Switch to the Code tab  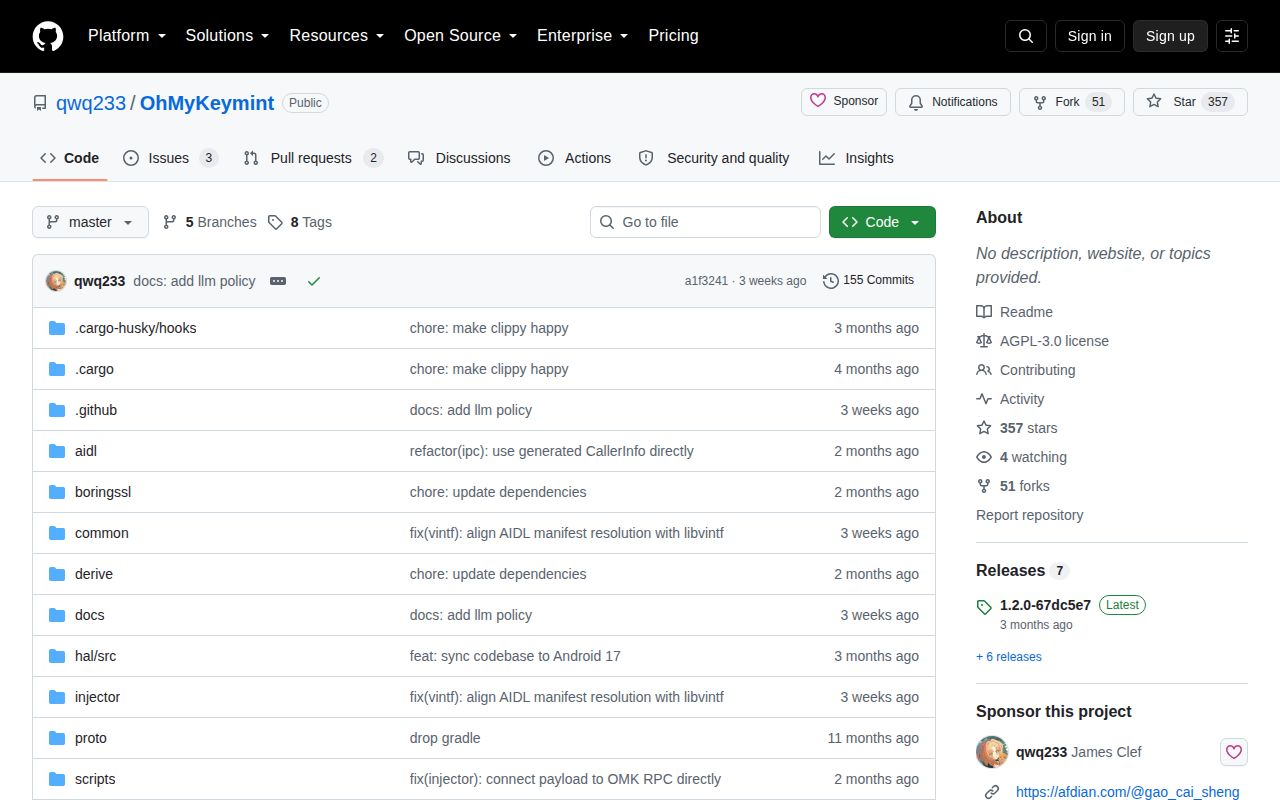(x=70, y=158)
